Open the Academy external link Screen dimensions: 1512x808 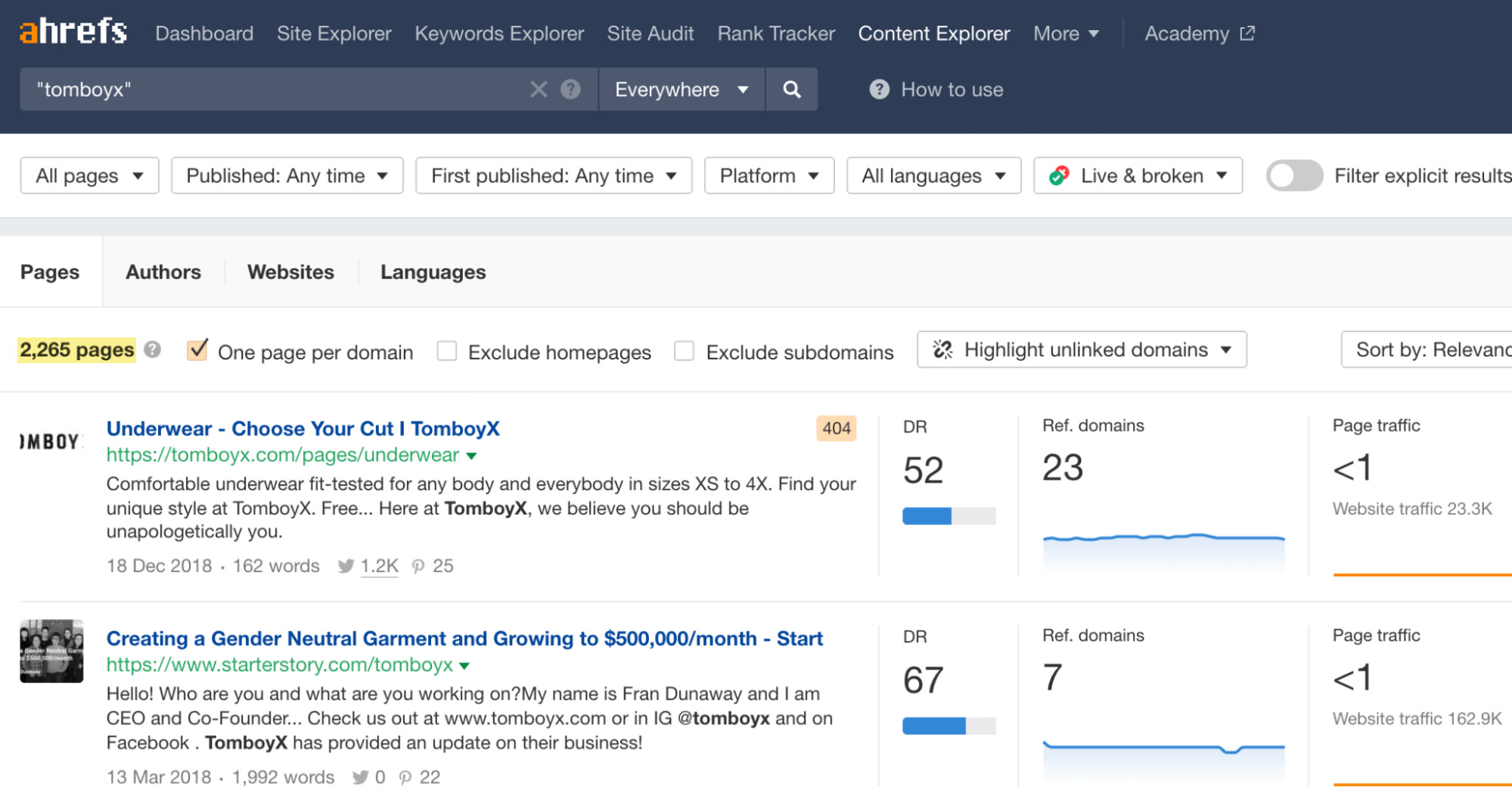(x=1199, y=33)
